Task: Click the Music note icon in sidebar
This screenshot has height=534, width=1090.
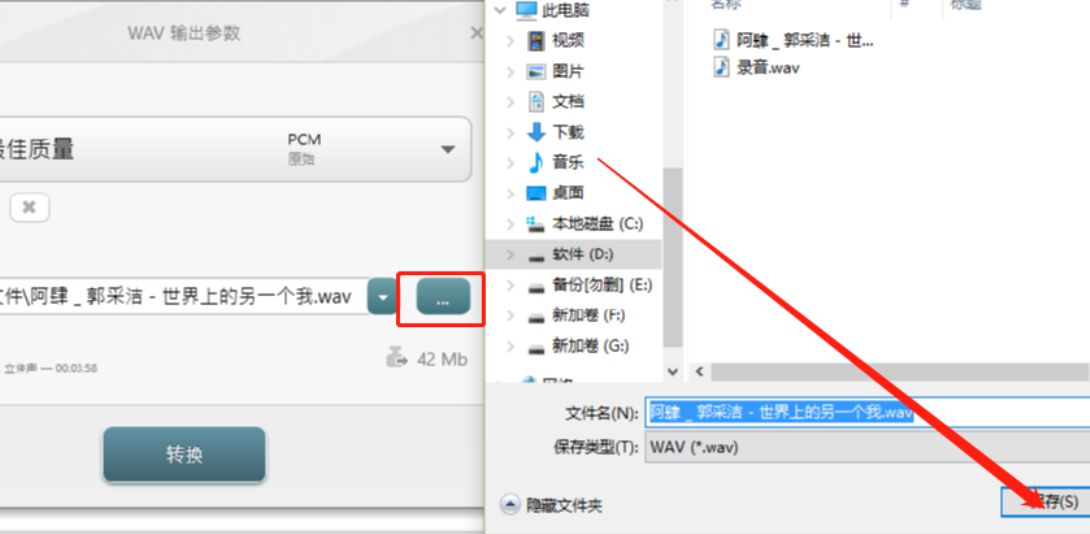Action: [x=536, y=163]
